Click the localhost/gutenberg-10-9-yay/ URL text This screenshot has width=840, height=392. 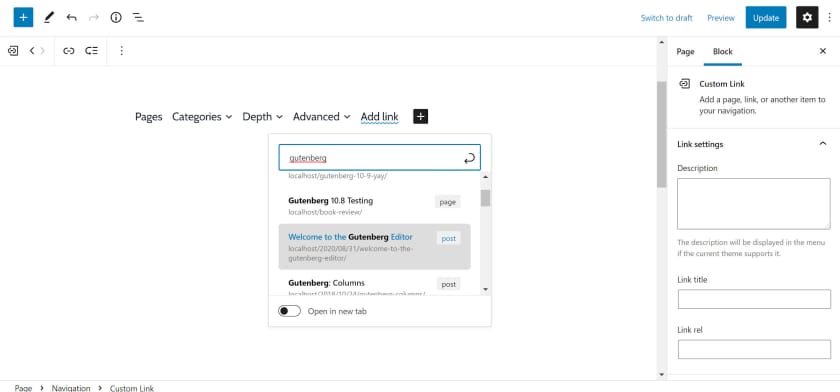point(338,175)
